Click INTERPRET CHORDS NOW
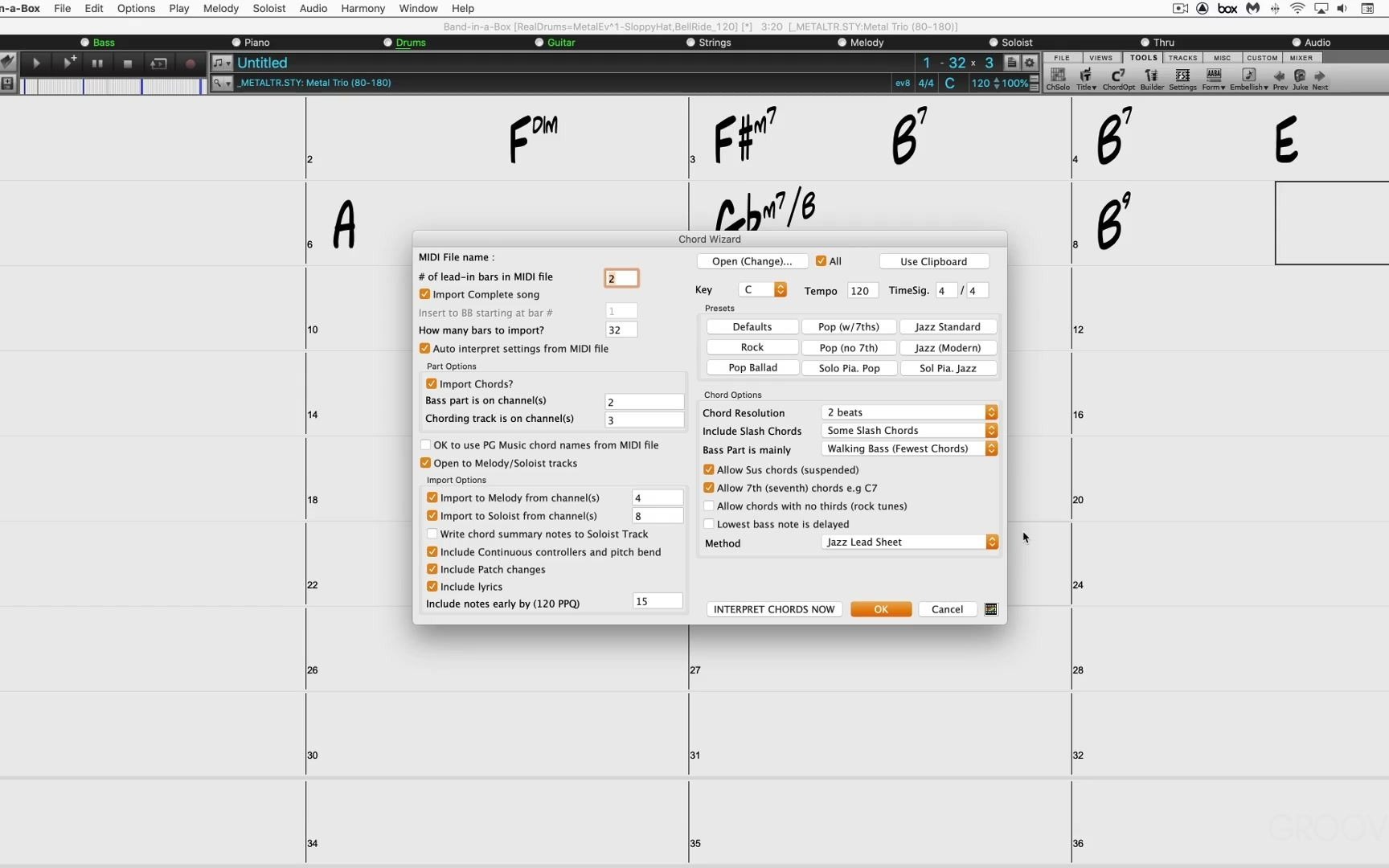This screenshot has width=1389, height=868. pyautogui.click(x=774, y=609)
